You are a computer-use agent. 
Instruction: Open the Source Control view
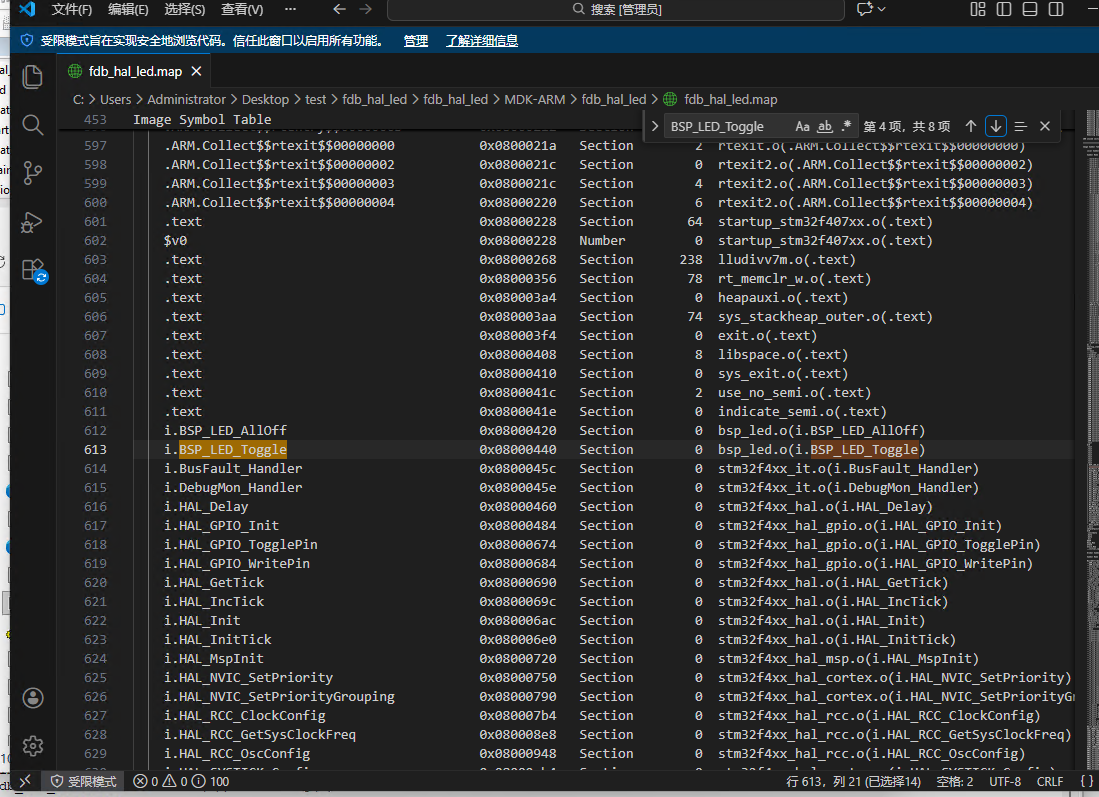pos(32,172)
